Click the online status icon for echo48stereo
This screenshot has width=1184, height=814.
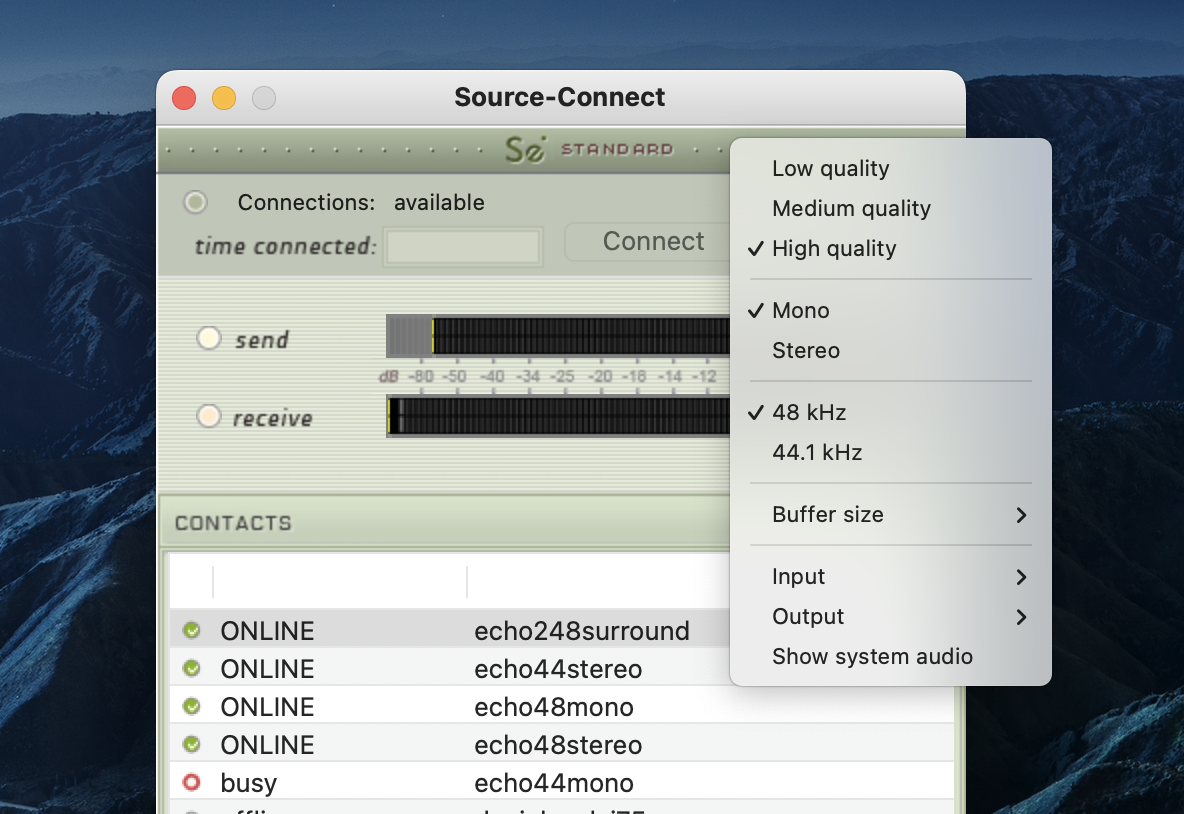pos(192,744)
